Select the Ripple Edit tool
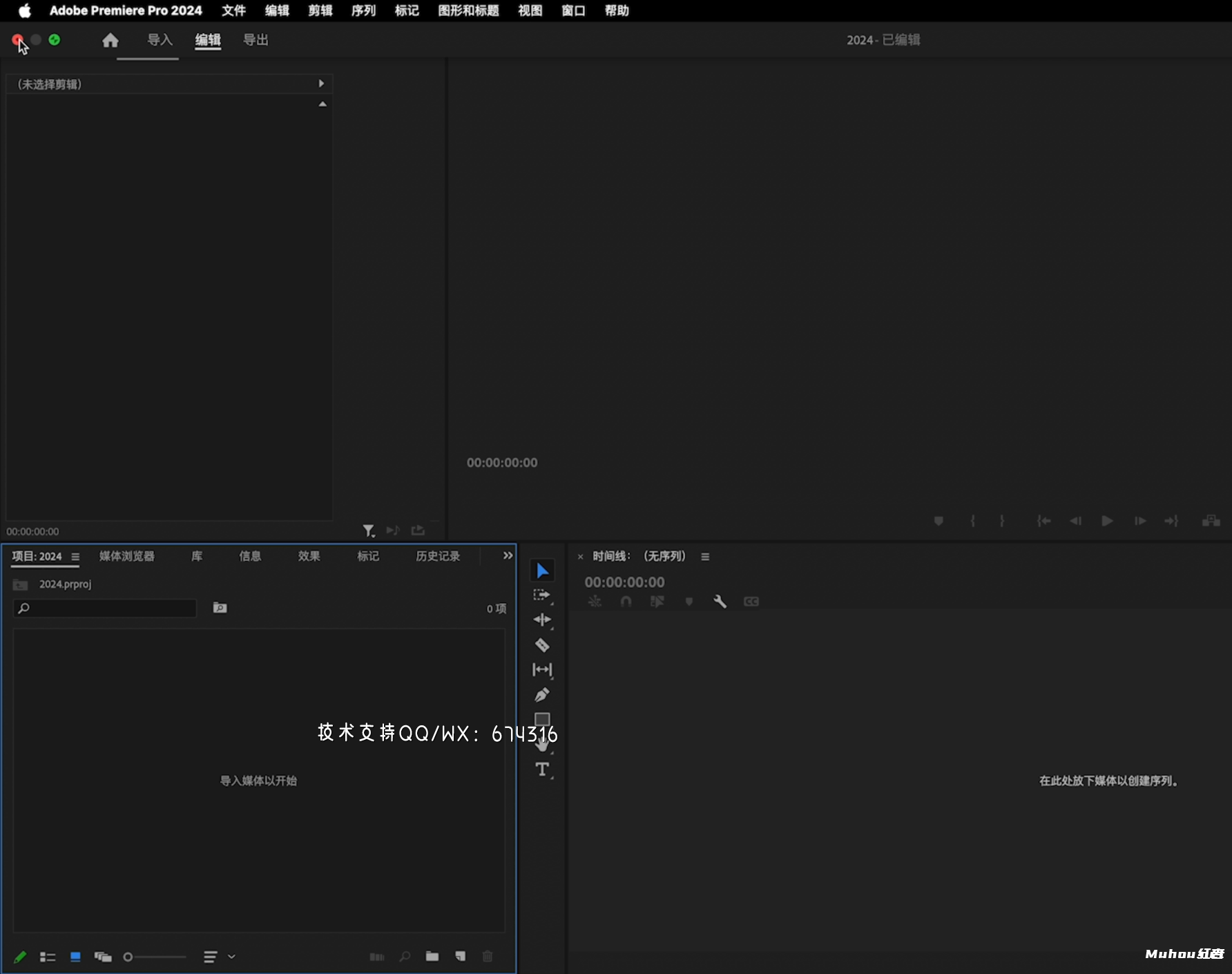Screen dimensions: 1232x974 542,620
